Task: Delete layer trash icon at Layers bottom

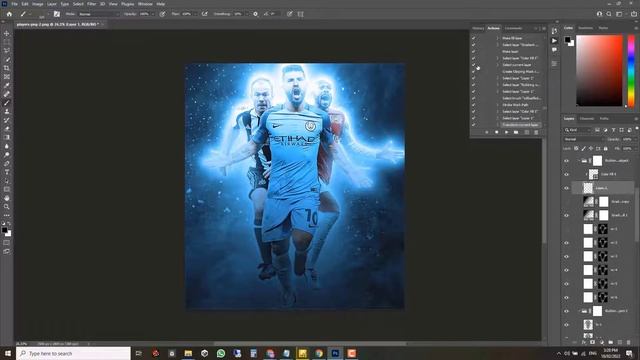Action: pos(629,342)
